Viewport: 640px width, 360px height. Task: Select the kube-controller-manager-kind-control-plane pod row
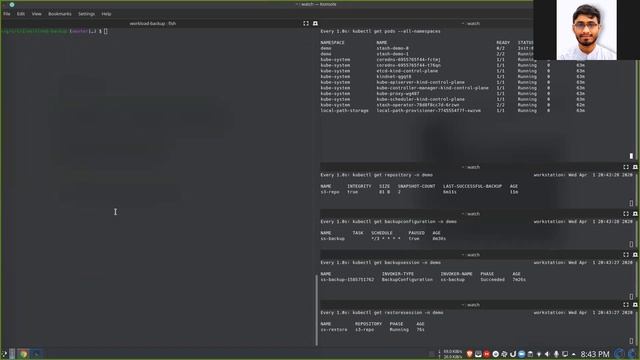pyautogui.click(x=453, y=88)
